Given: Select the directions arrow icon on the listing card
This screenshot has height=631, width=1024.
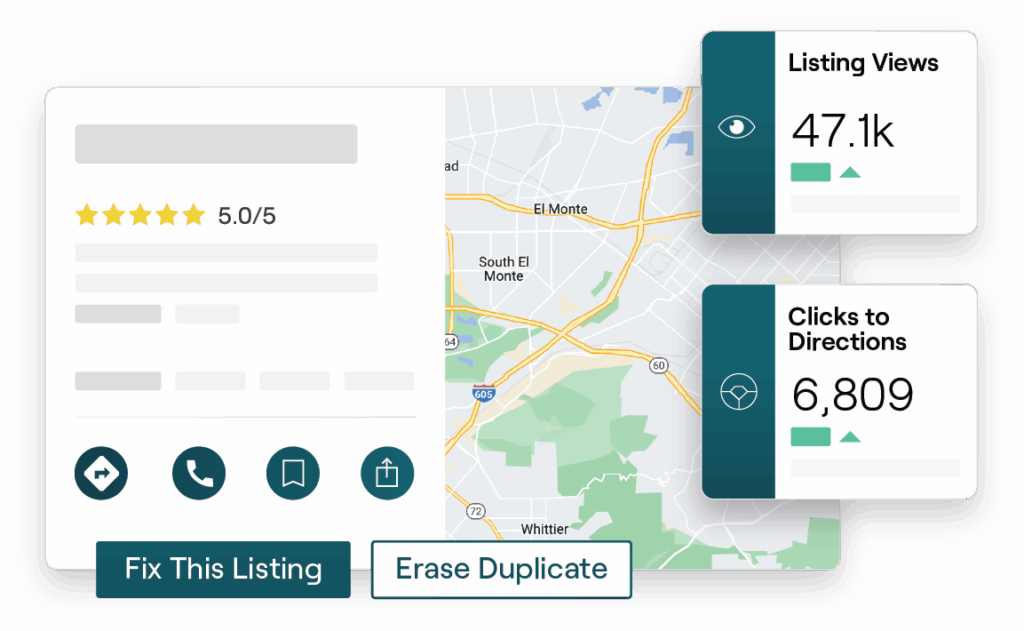Looking at the screenshot, I should coord(100,473).
